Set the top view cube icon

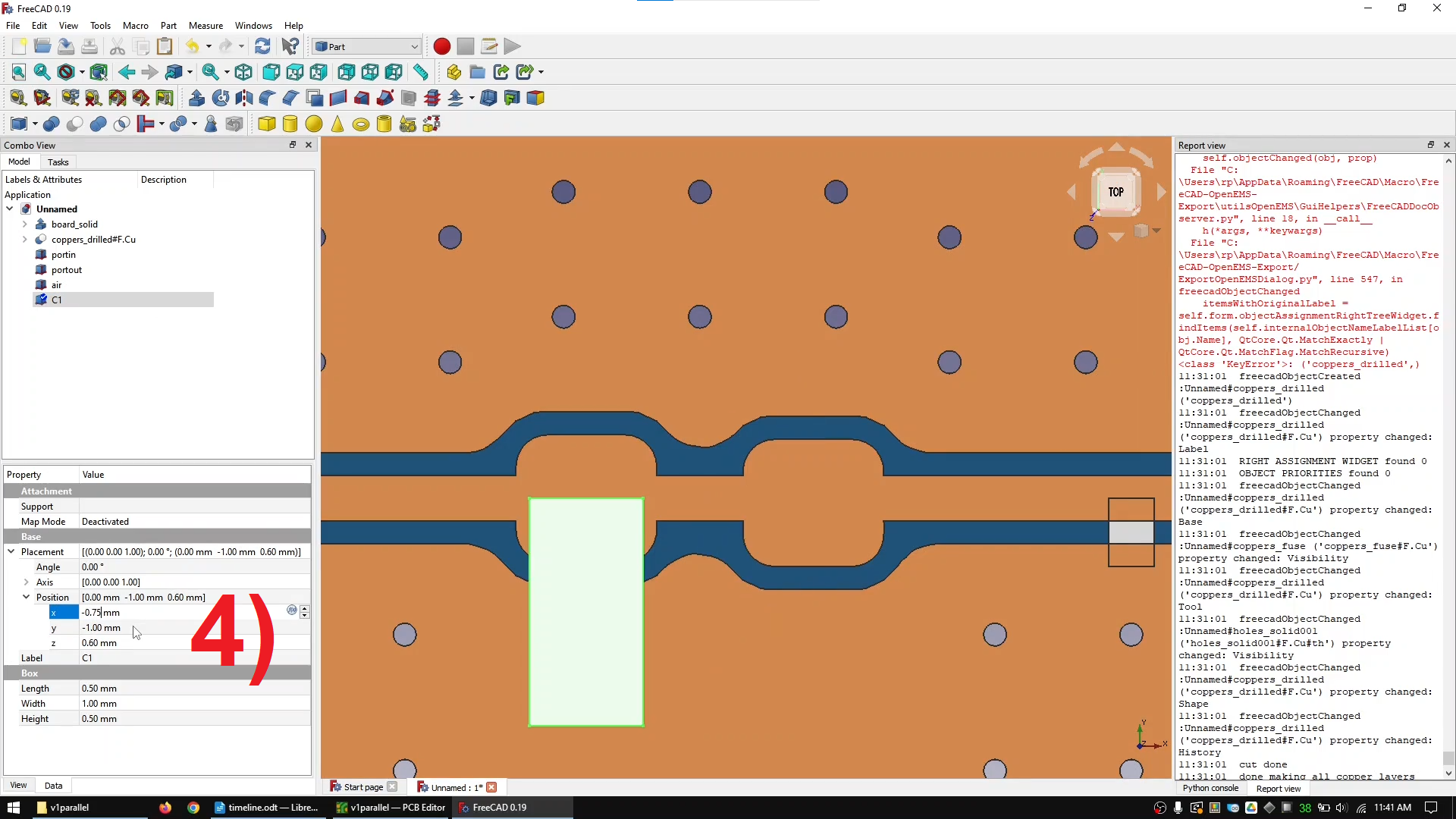tap(295, 72)
